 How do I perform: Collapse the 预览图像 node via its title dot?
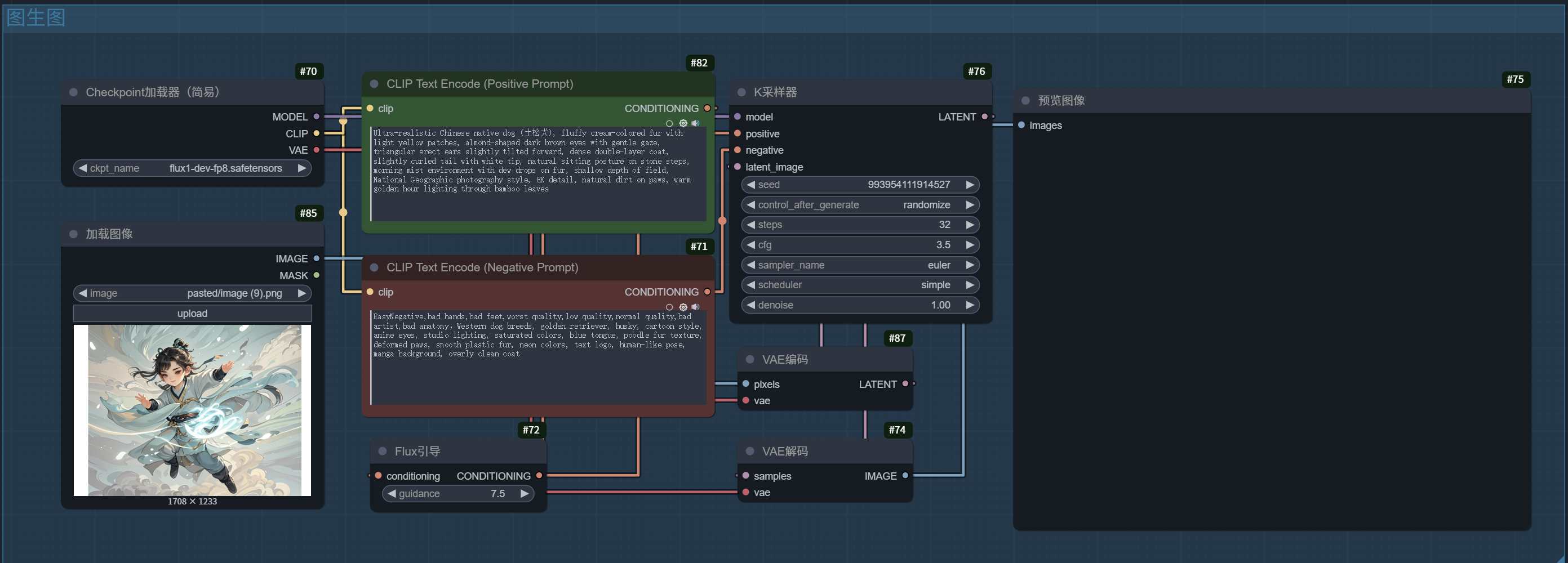[x=1025, y=101]
